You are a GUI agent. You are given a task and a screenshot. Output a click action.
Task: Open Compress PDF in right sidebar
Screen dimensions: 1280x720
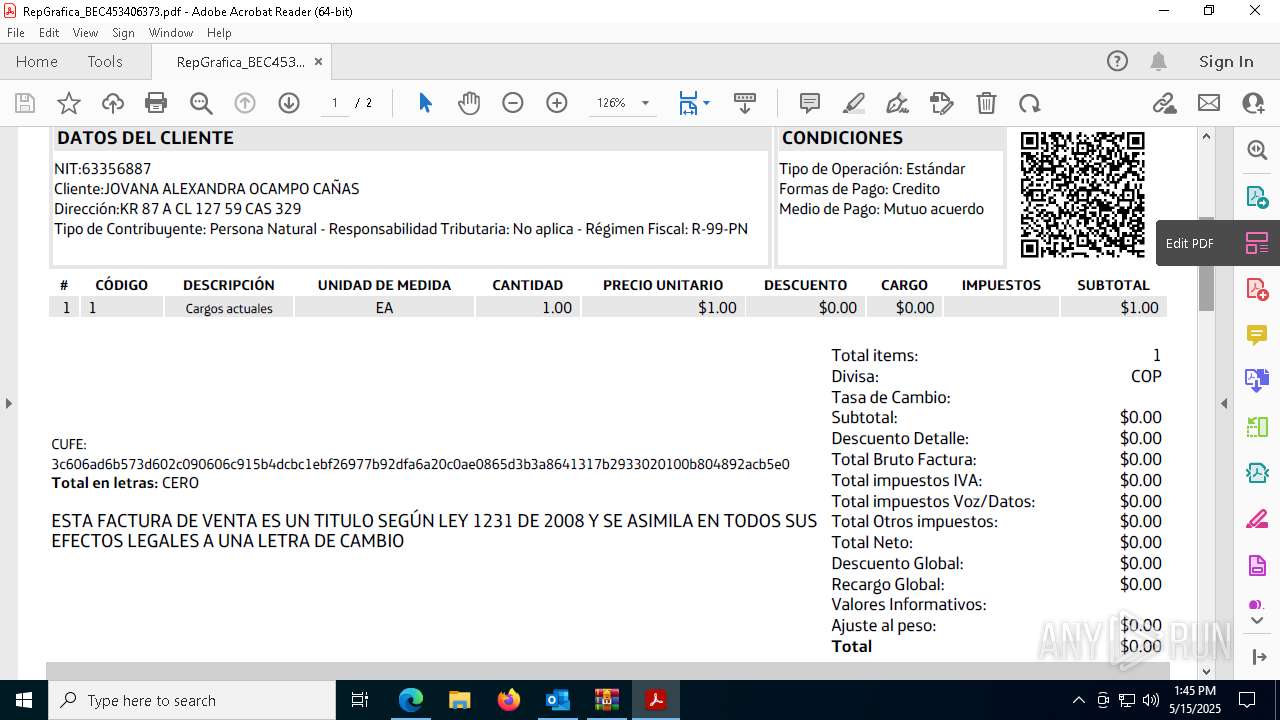(1257, 473)
